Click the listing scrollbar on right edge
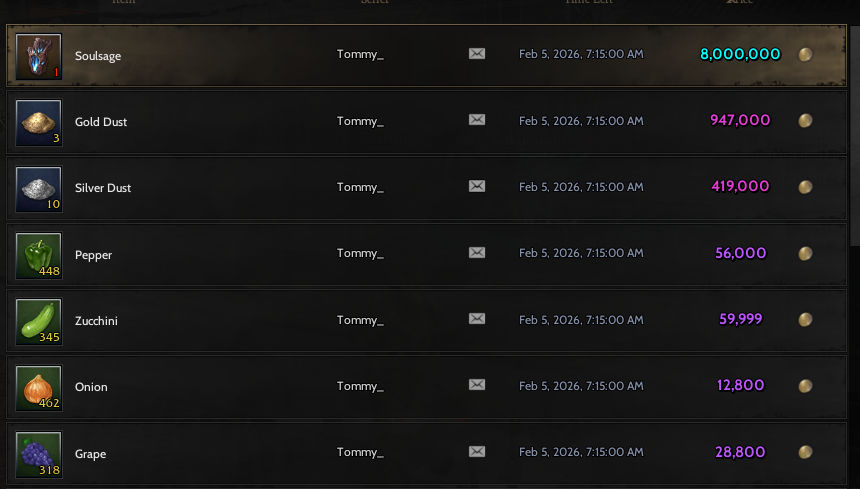Image resolution: width=860 pixels, height=489 pixels. 855,134
